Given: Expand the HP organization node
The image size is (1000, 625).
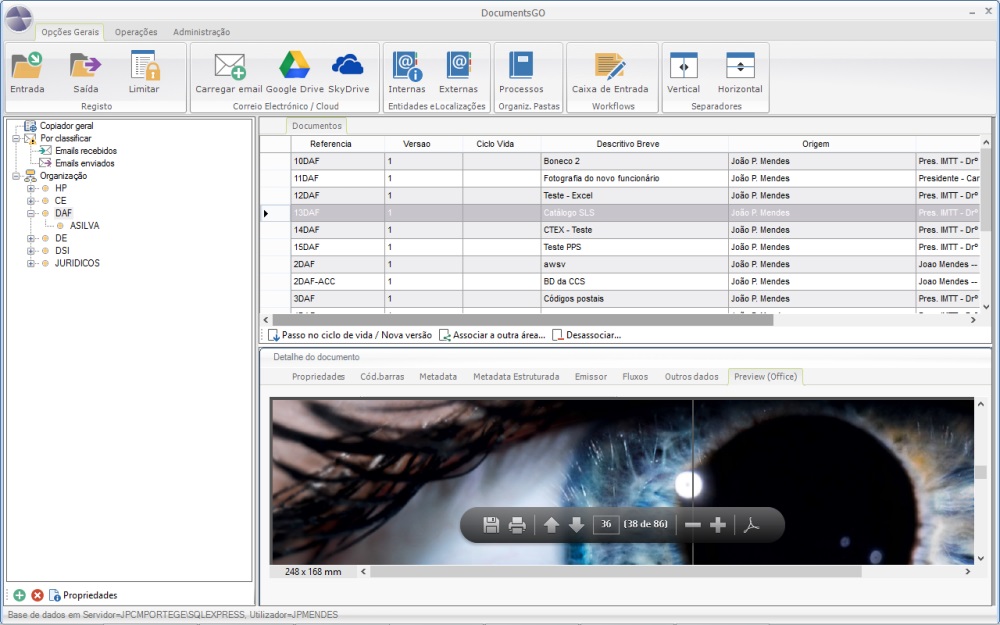Looking at the screenshot, I should coord(31,188).
